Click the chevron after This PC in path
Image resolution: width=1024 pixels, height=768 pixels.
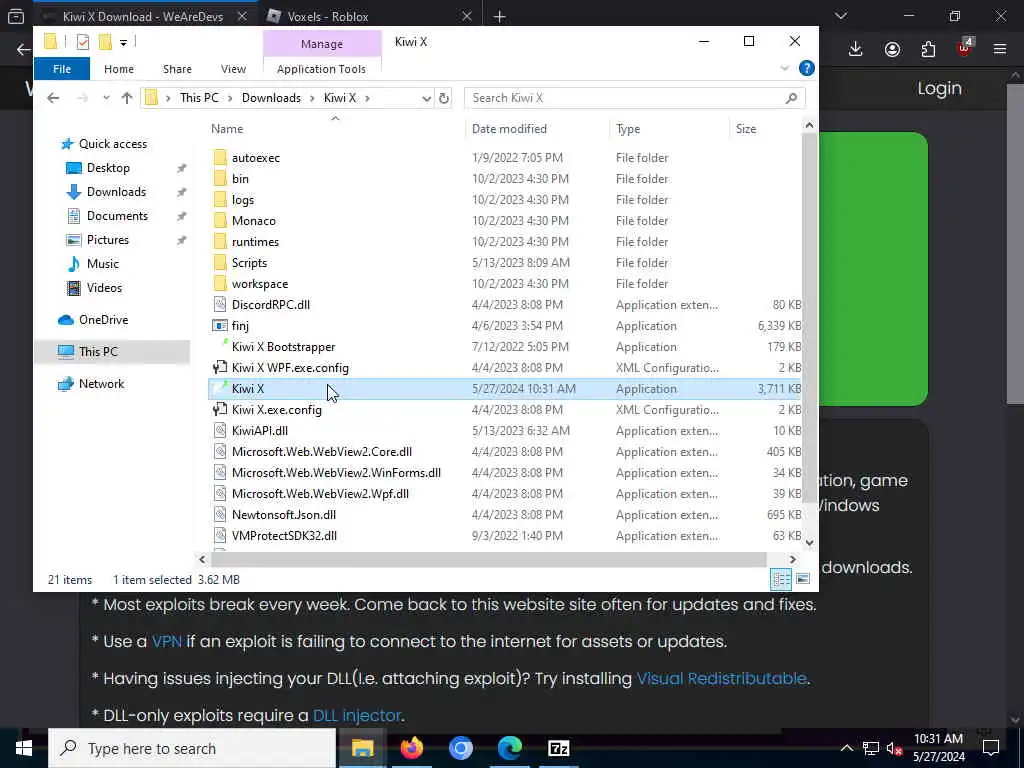point(230,98)
